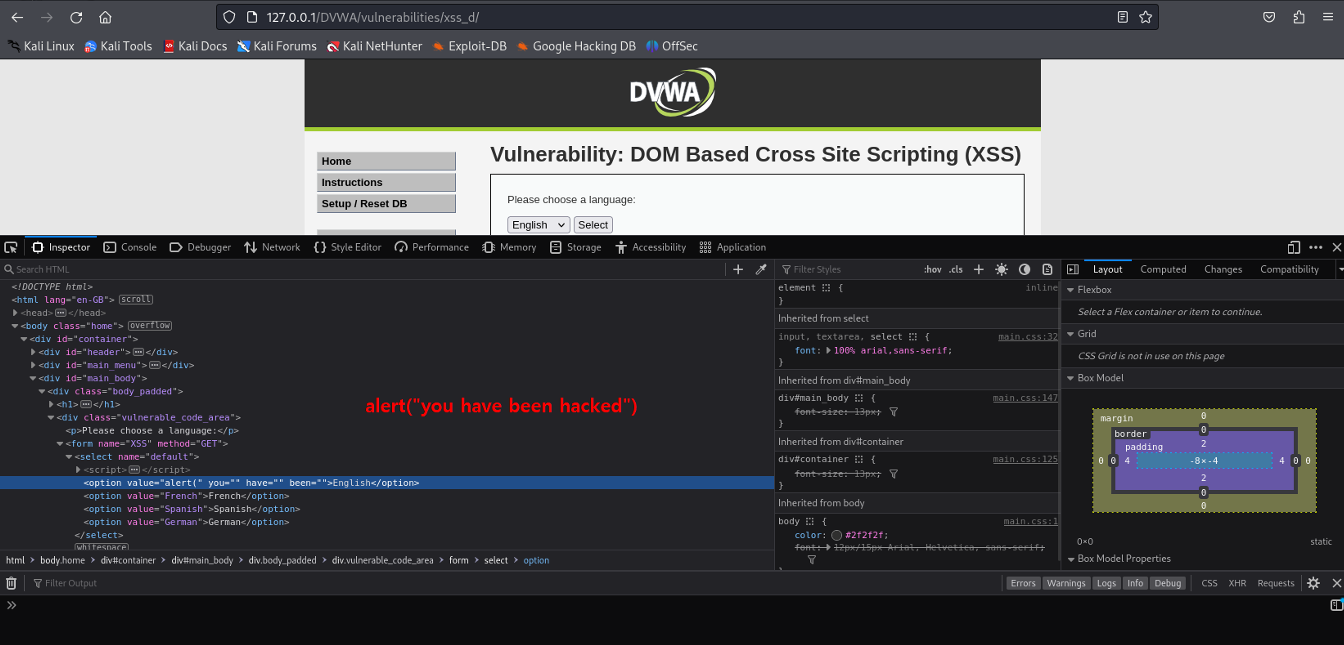Open Exploit-DB bookmark

pos(469,46)
